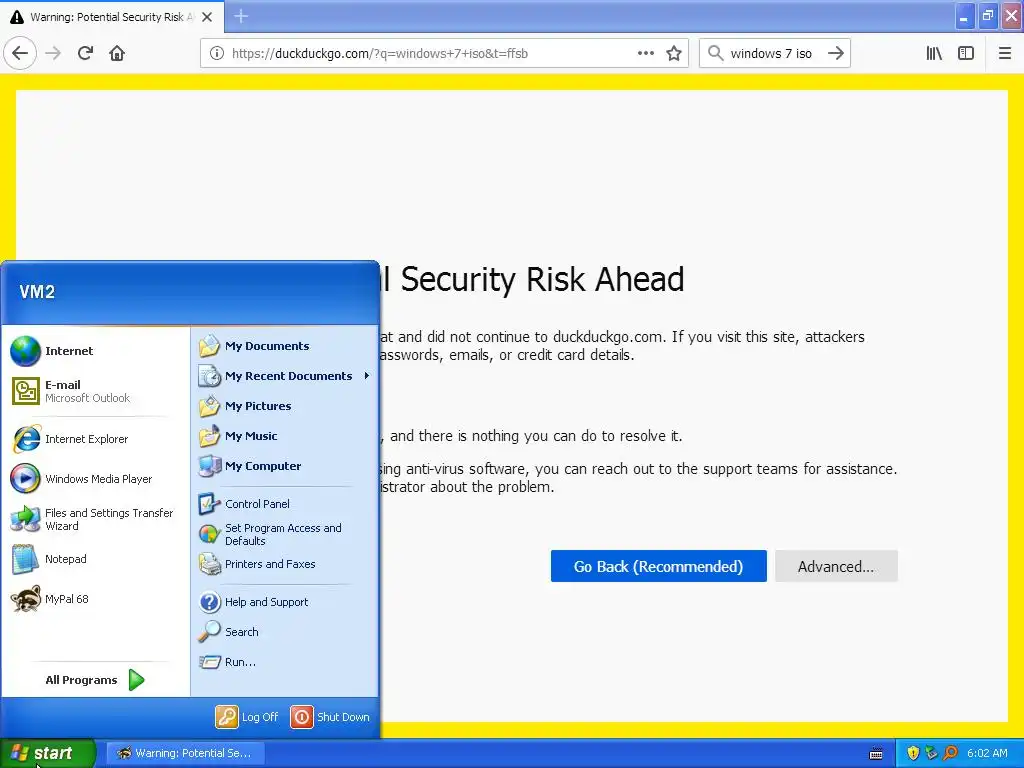Click Log Off button

tap(248, 717)
